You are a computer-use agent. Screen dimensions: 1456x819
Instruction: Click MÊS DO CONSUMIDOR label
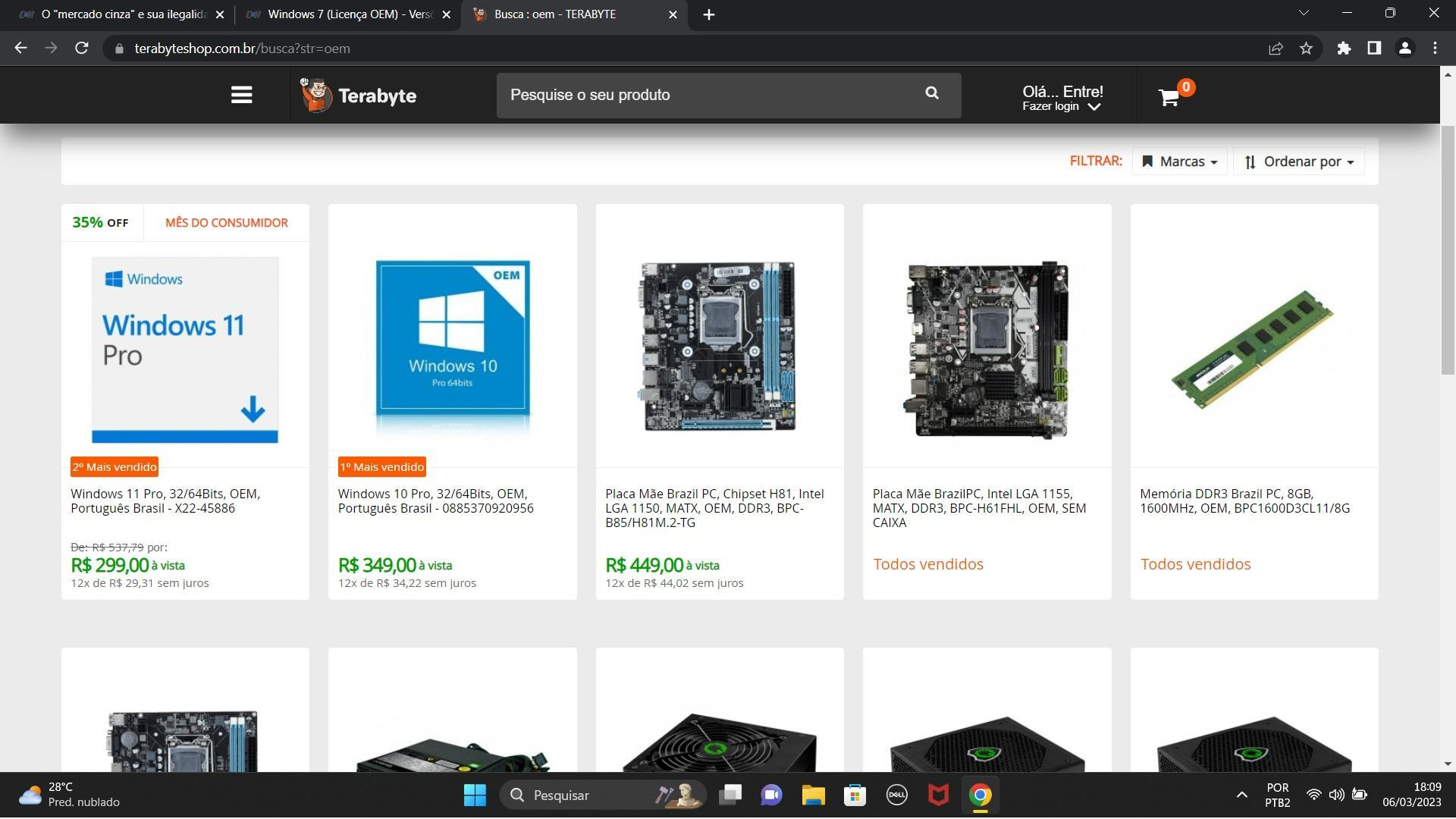[x=227, y=222]
